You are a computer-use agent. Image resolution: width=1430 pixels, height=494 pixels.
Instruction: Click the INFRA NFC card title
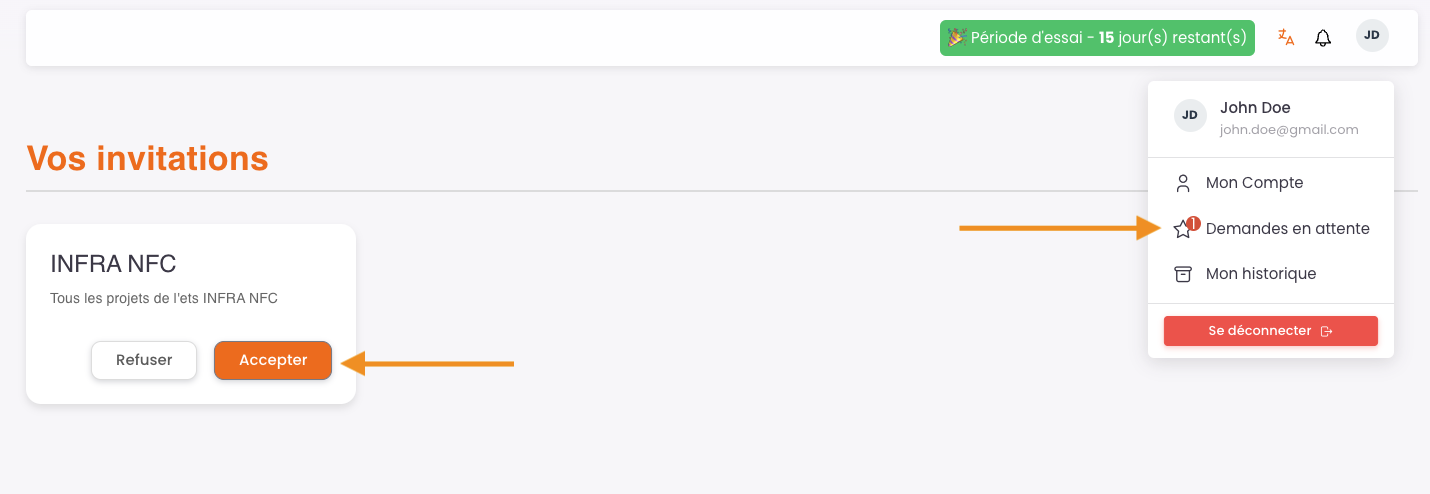pos(113,264)
